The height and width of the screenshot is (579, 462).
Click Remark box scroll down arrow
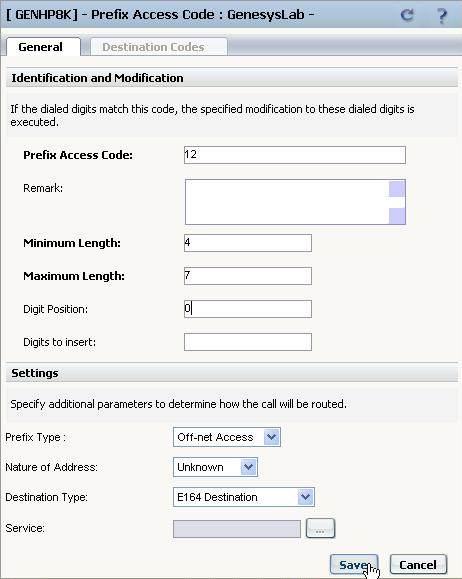[x=397, y=216]
